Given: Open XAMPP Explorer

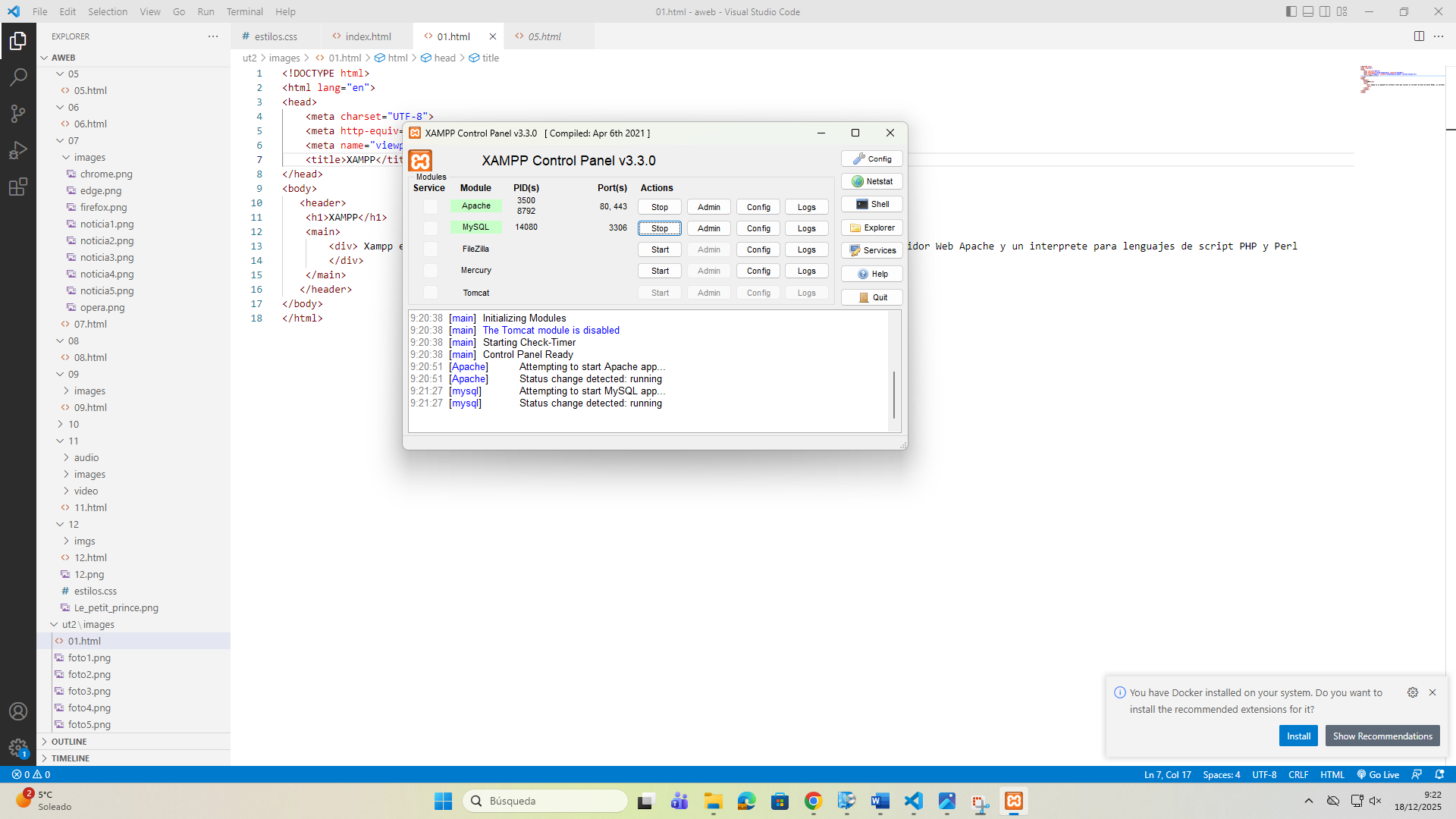Looking at the screenshot, I should pos(871,227).
